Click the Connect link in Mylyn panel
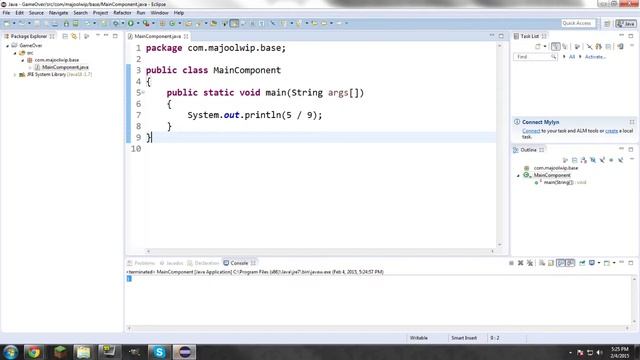This screenshot has width=640, height=360. (x=531, y=131)
